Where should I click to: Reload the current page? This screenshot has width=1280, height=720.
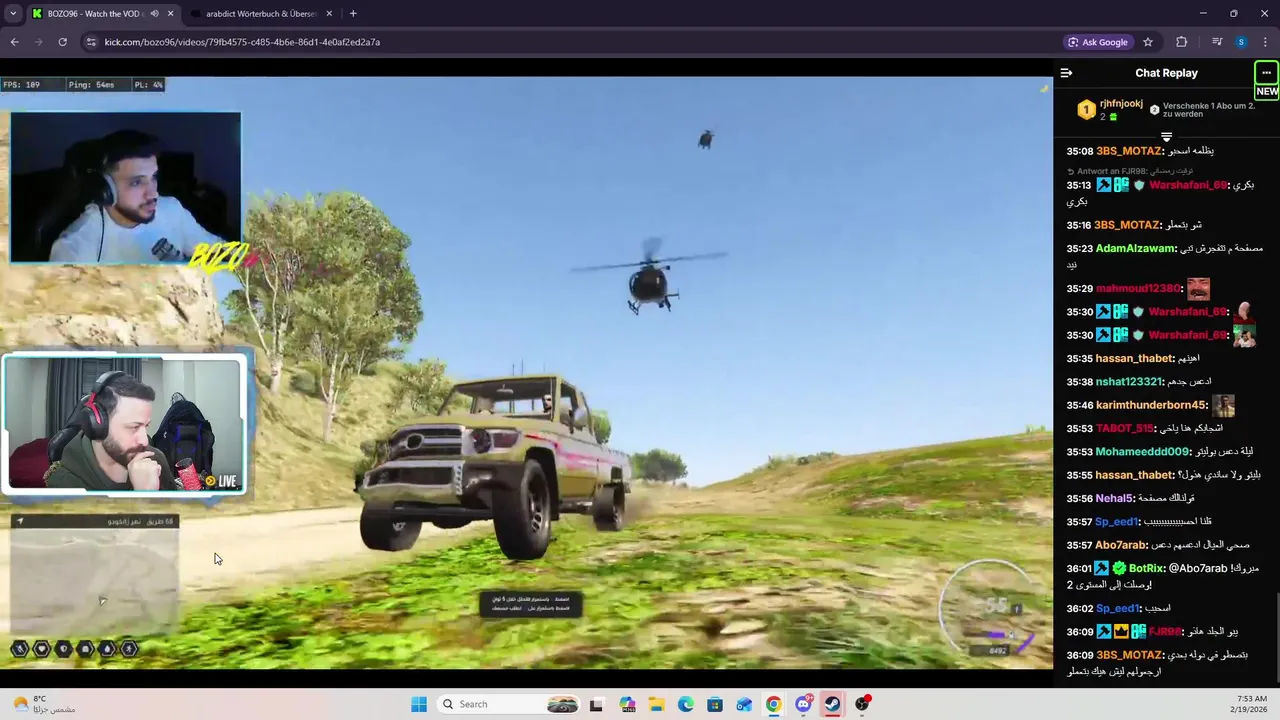tap(62, 42)
